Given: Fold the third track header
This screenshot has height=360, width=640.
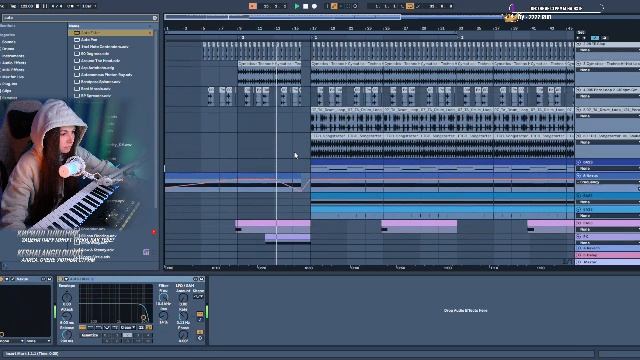Looking at the screenshot, I should 579,90.
